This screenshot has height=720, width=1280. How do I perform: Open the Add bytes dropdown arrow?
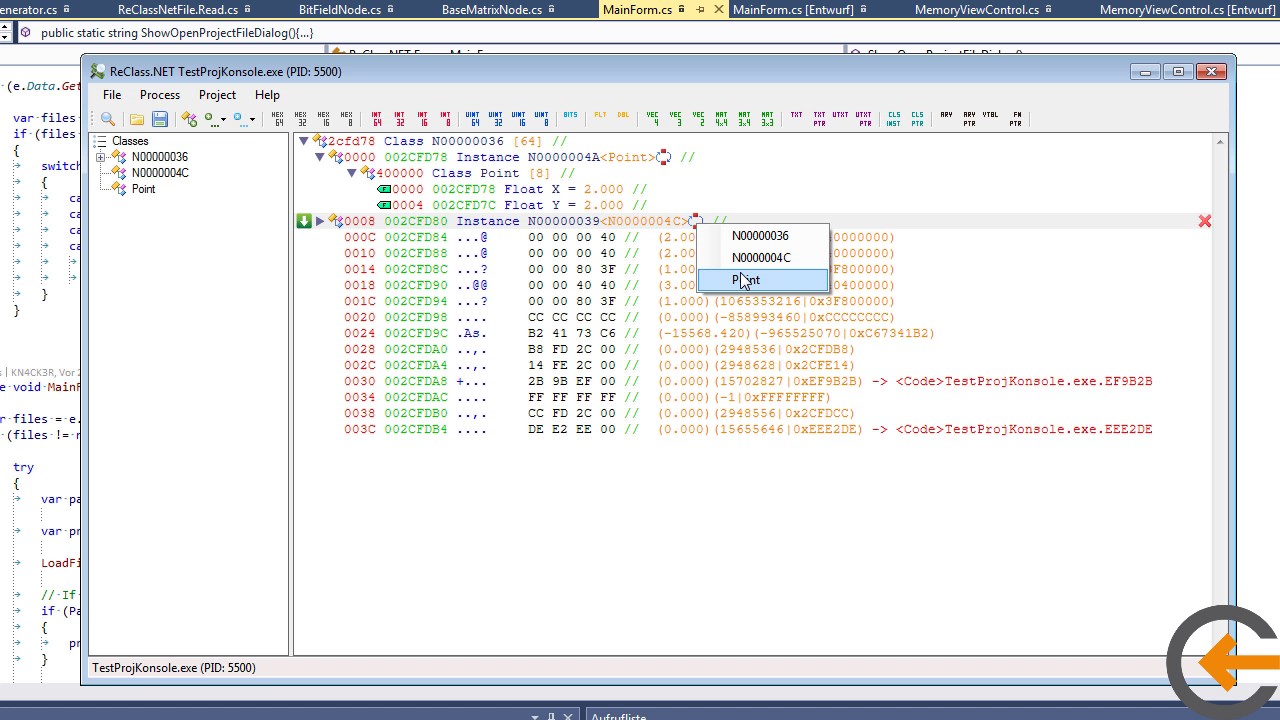pos(223,119)
